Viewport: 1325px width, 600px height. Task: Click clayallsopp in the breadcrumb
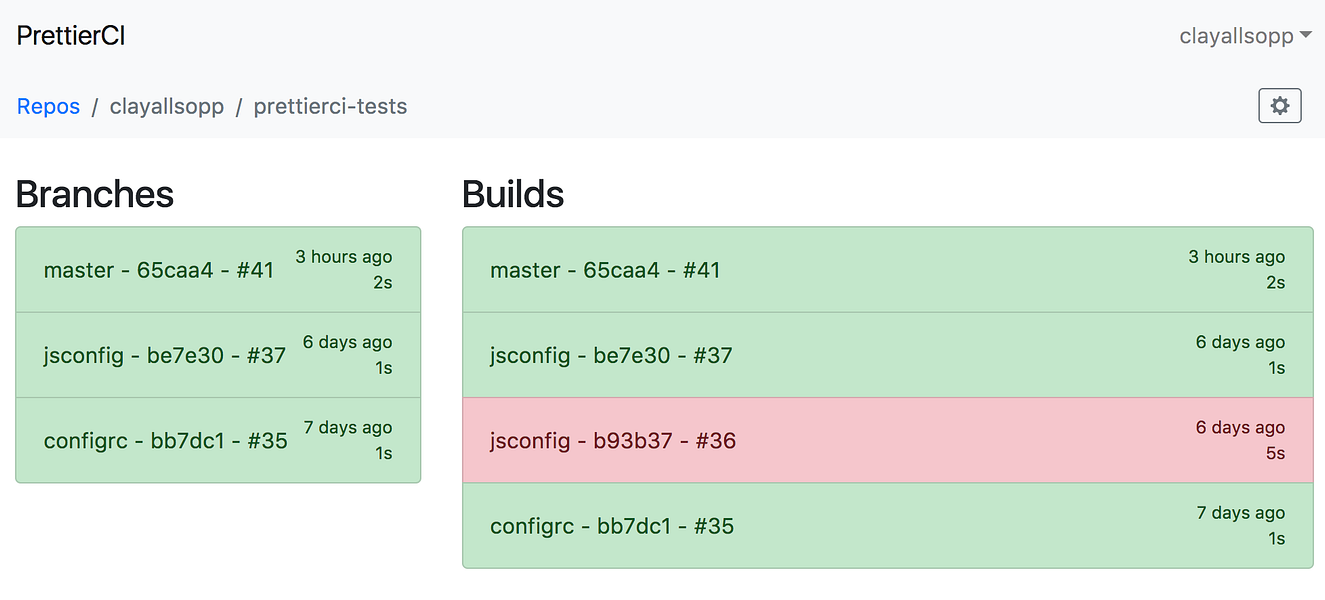pos(167,106)
